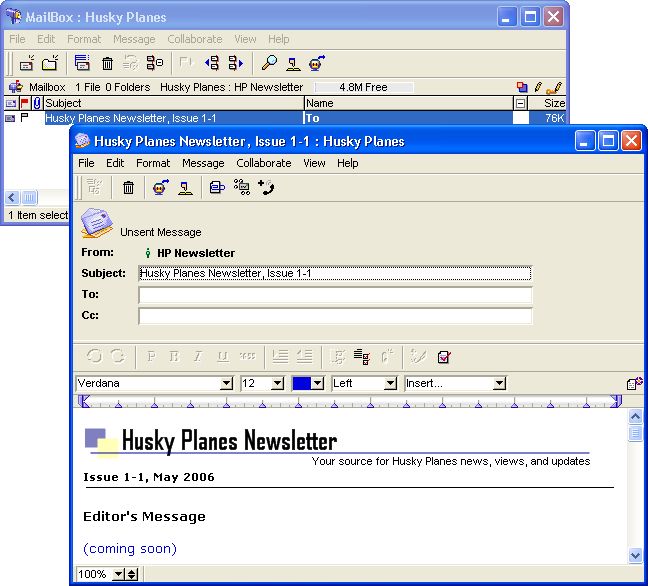Toggle the red flag column header

coord(25,103)
